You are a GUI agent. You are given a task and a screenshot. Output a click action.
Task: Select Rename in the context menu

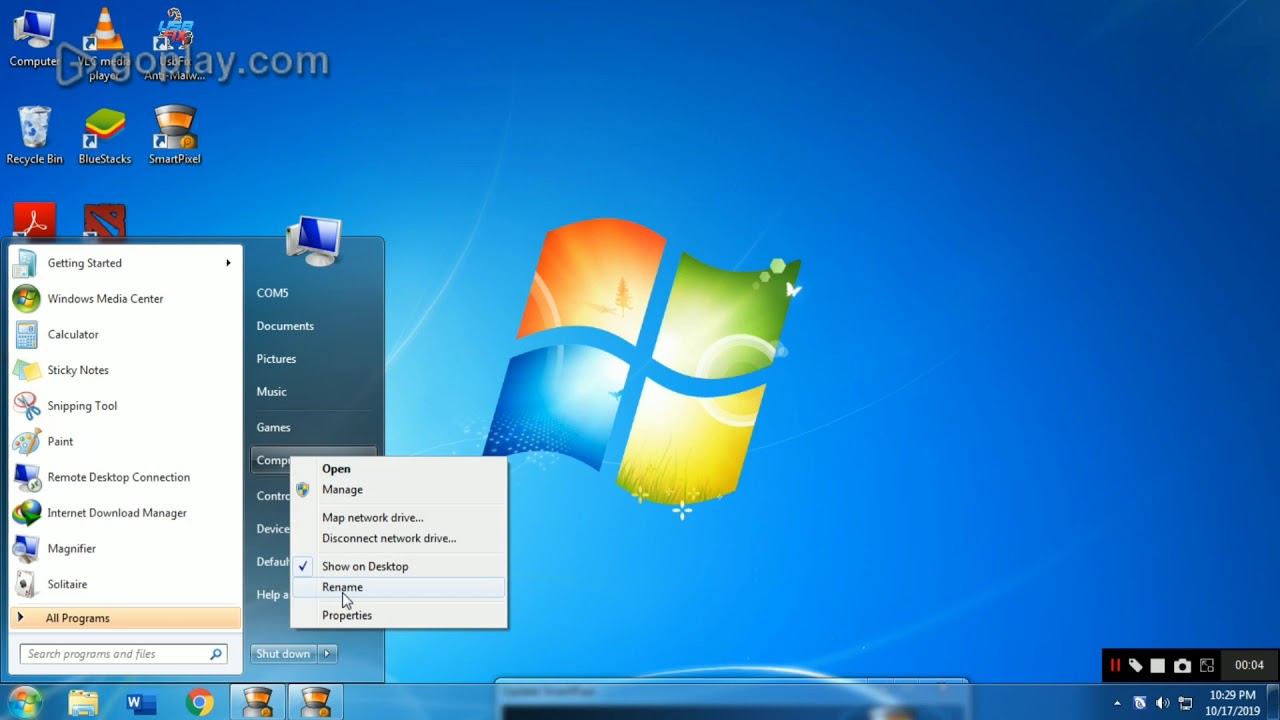pyautogui.click(x=399, y=588)
